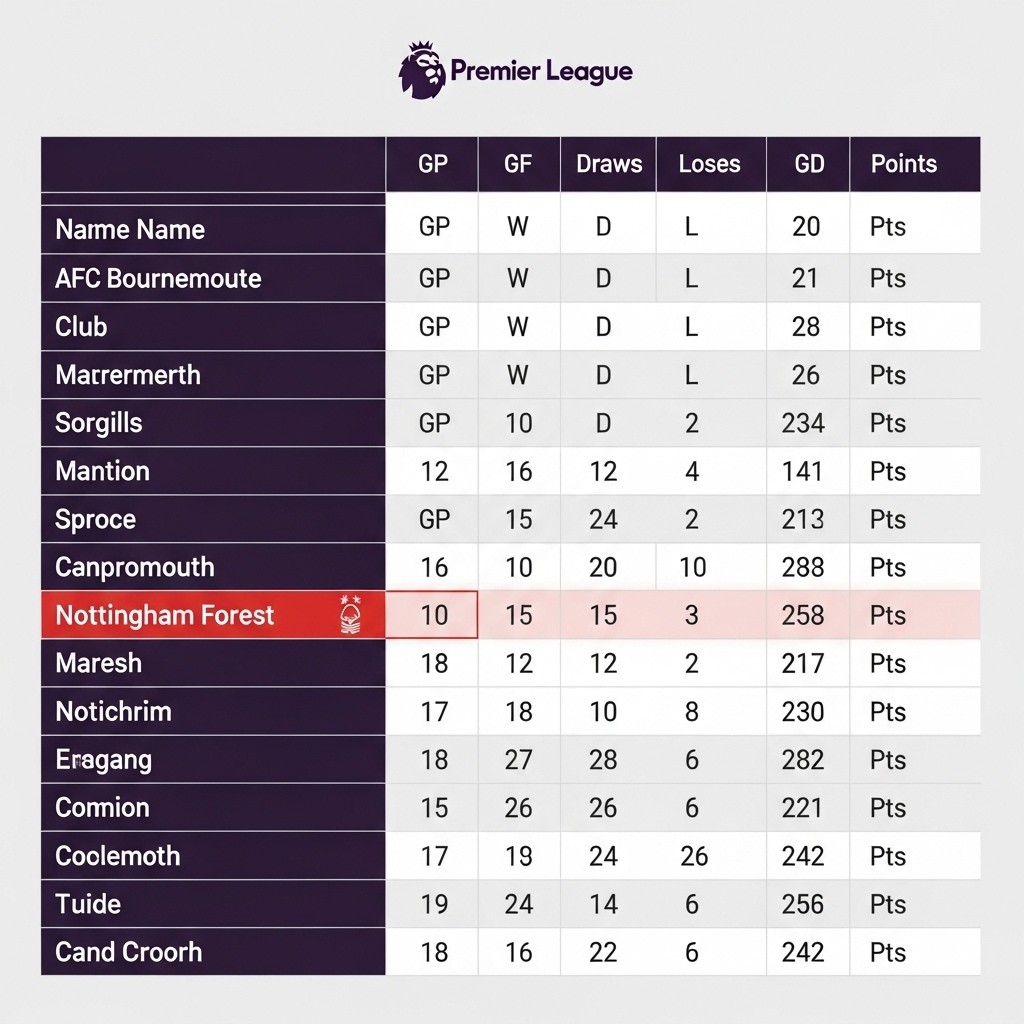This screenshot has height=1024, width=1024.
Task: Click the Sorgills team name
Action: (x=99, y=423)
